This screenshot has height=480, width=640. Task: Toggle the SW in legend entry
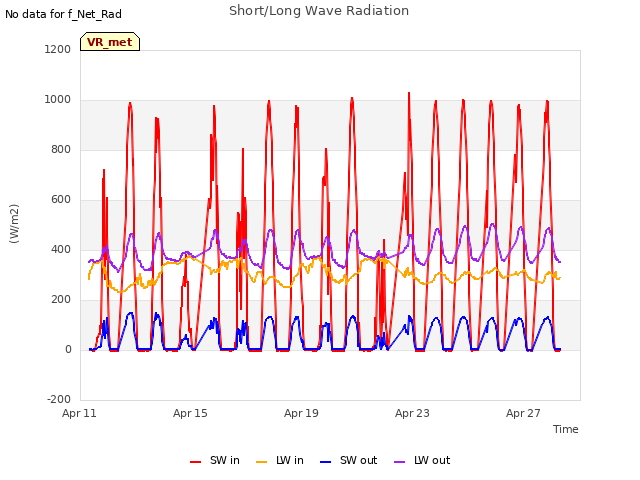[x=215, y=460]
